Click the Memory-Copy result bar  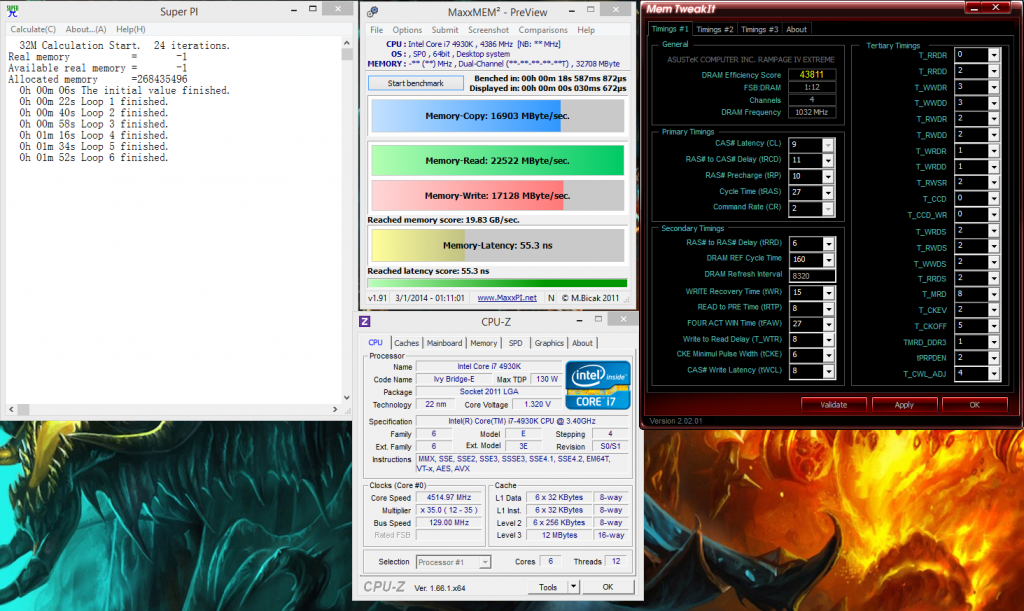[497, 116]
